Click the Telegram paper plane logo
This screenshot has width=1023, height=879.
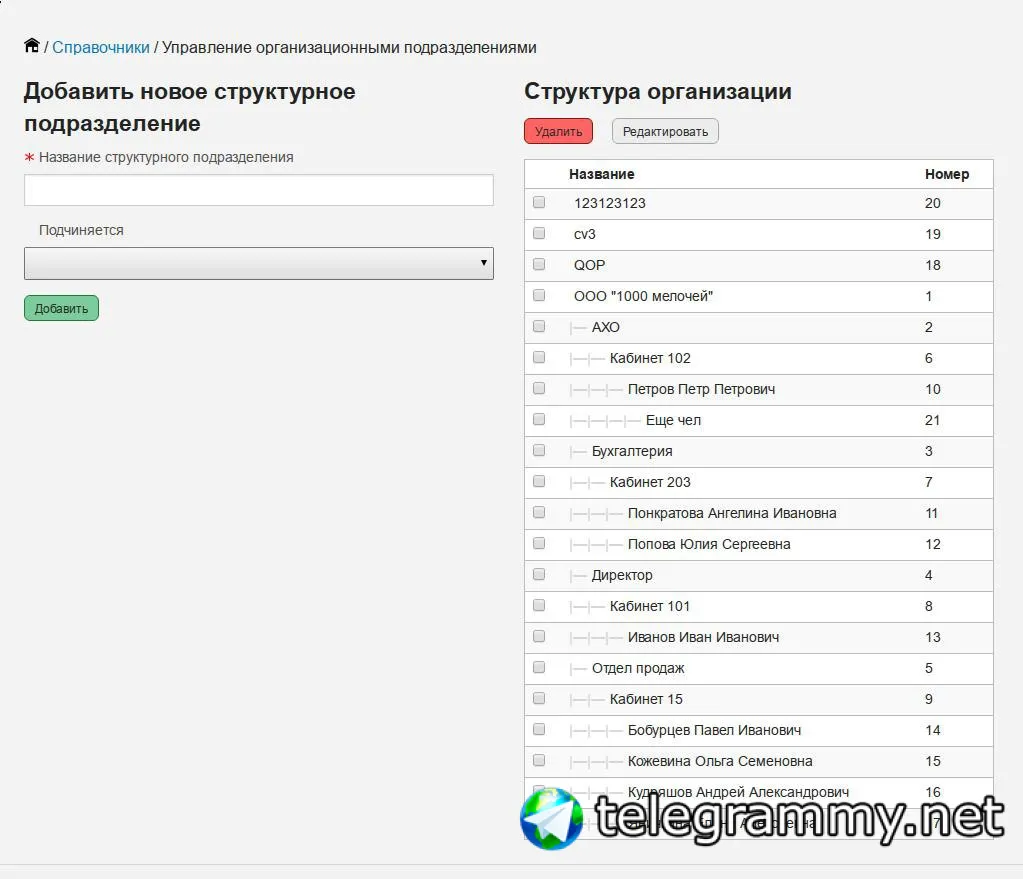(551, 818)
